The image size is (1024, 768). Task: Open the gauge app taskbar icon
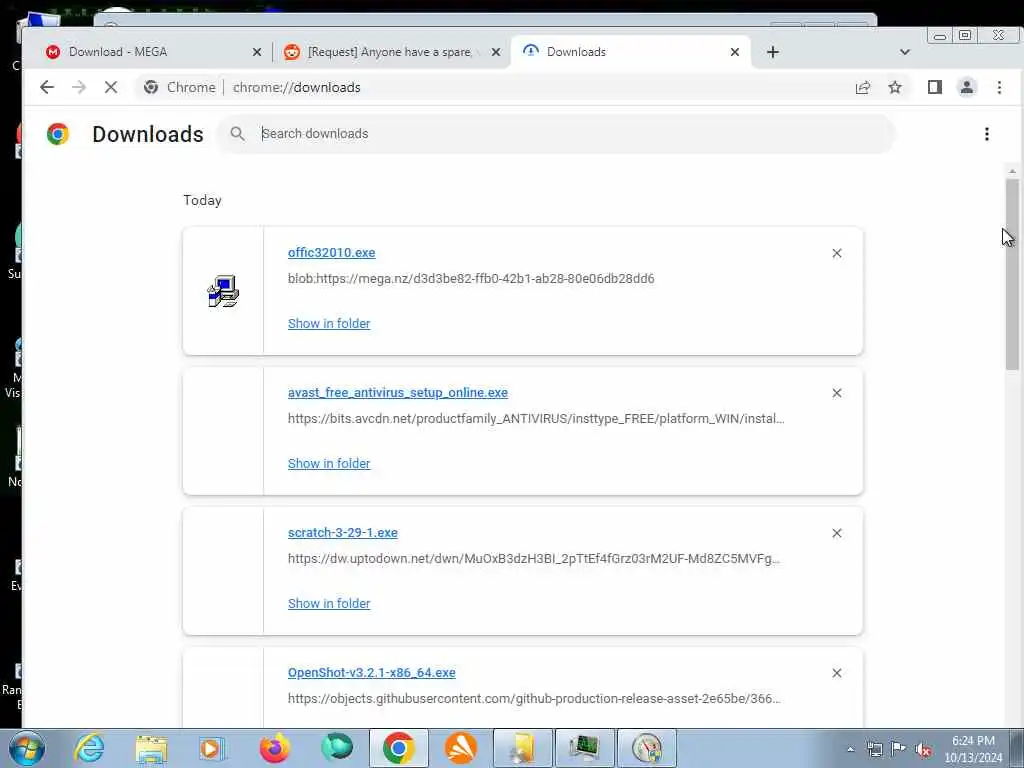coord(647,748)
